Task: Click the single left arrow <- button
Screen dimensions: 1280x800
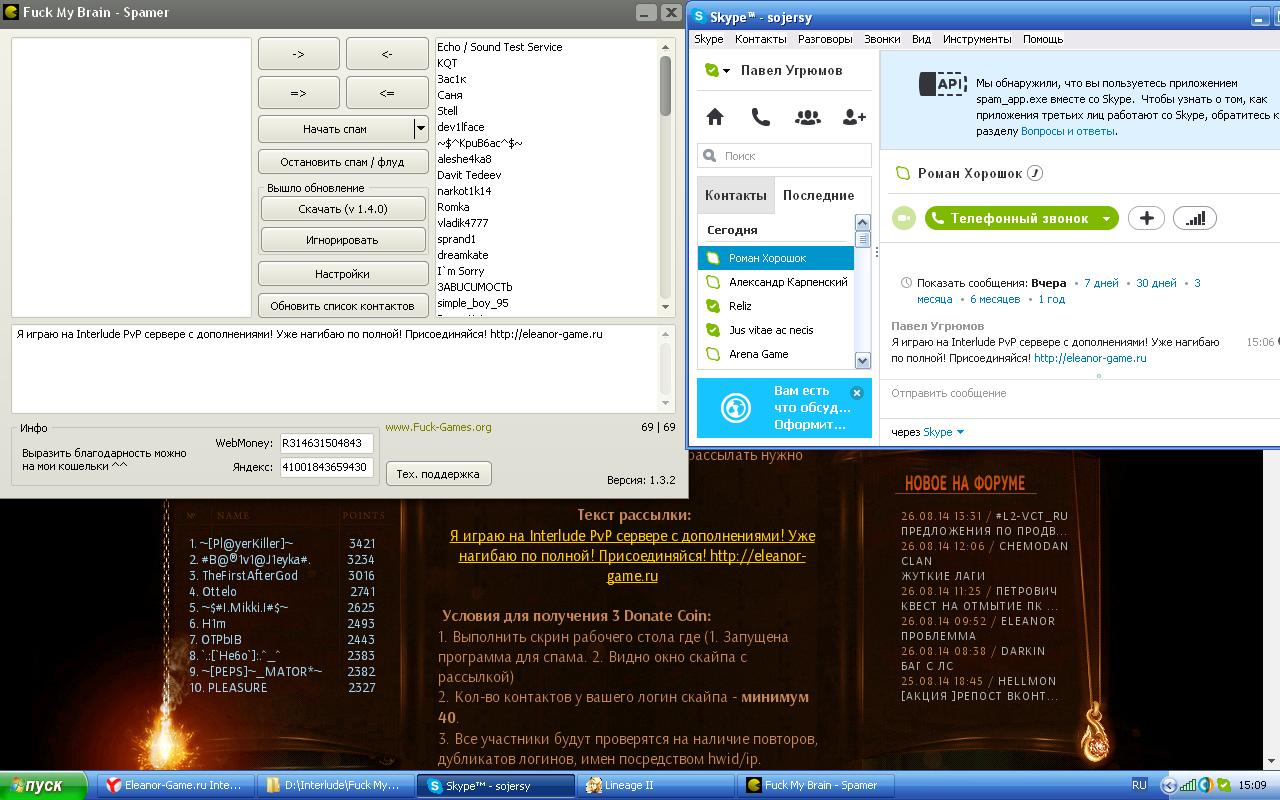Action: [387, 54]
